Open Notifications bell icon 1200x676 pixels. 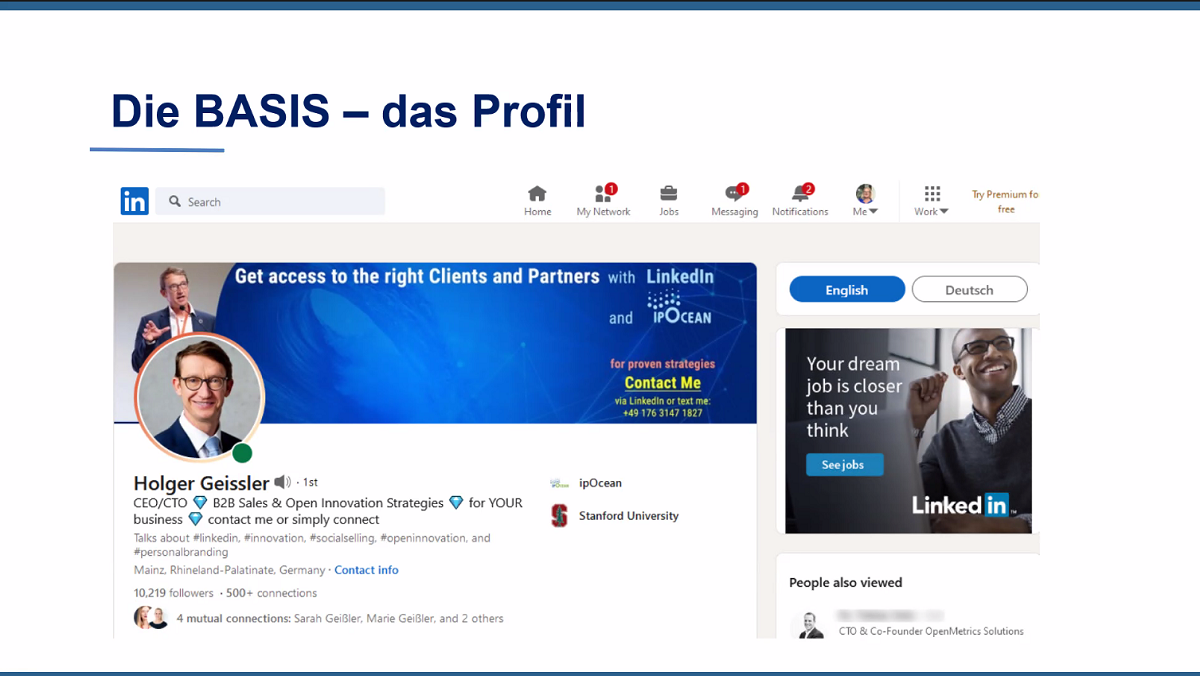[800, 201]
